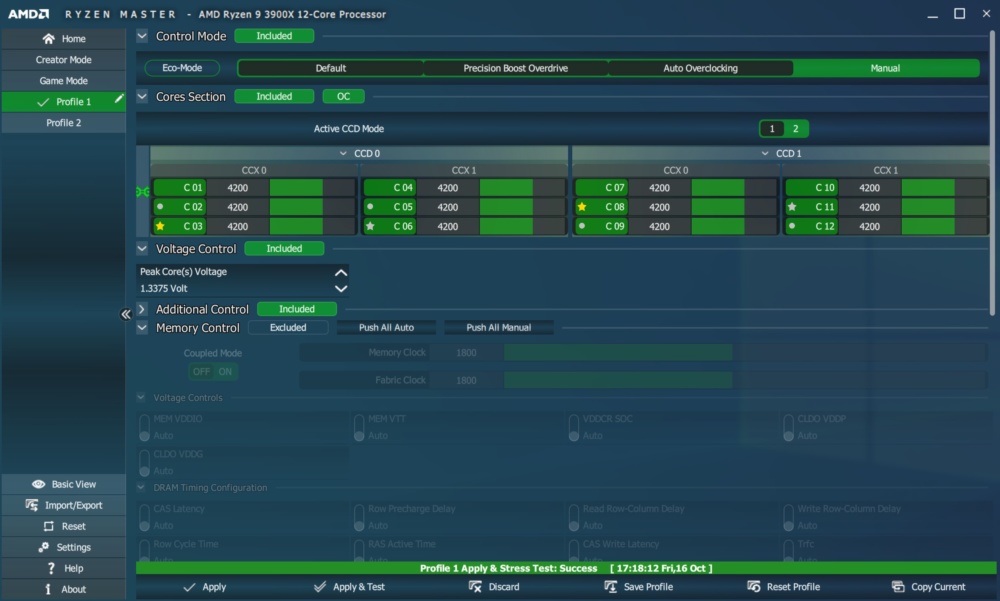Select Active CCD Mode 1
The width and height of the screenshot is (1000, 601).
pyautogui.click(x=772, y=129)
